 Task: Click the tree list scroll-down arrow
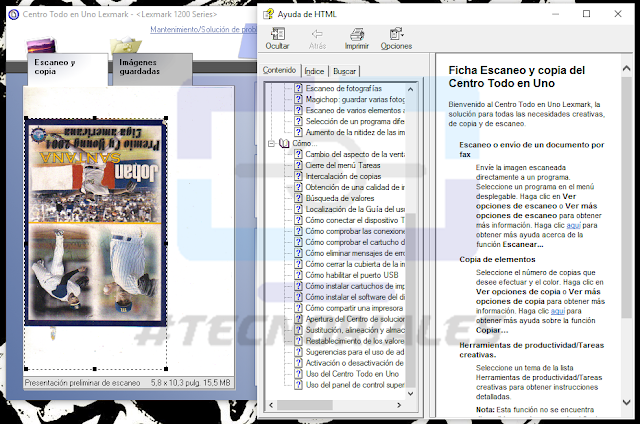(411, 394)
